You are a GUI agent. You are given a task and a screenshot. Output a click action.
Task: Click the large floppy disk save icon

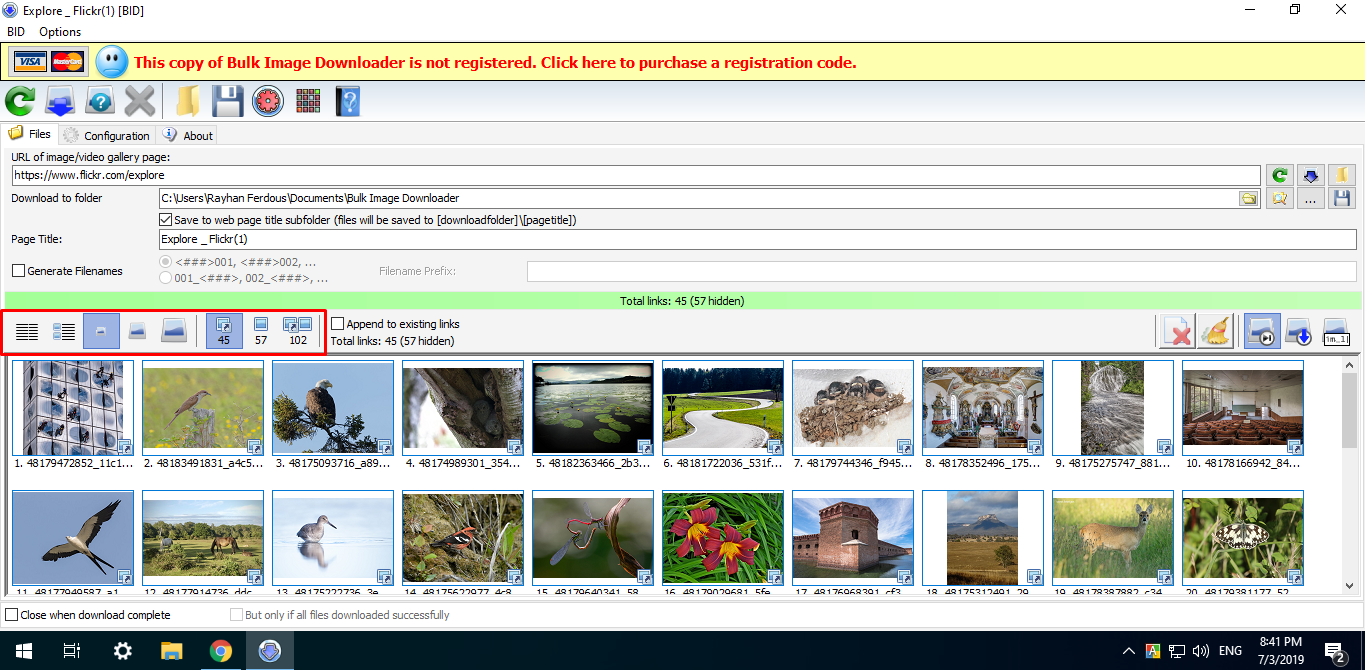pyautogui.click(x=227, y=101)
